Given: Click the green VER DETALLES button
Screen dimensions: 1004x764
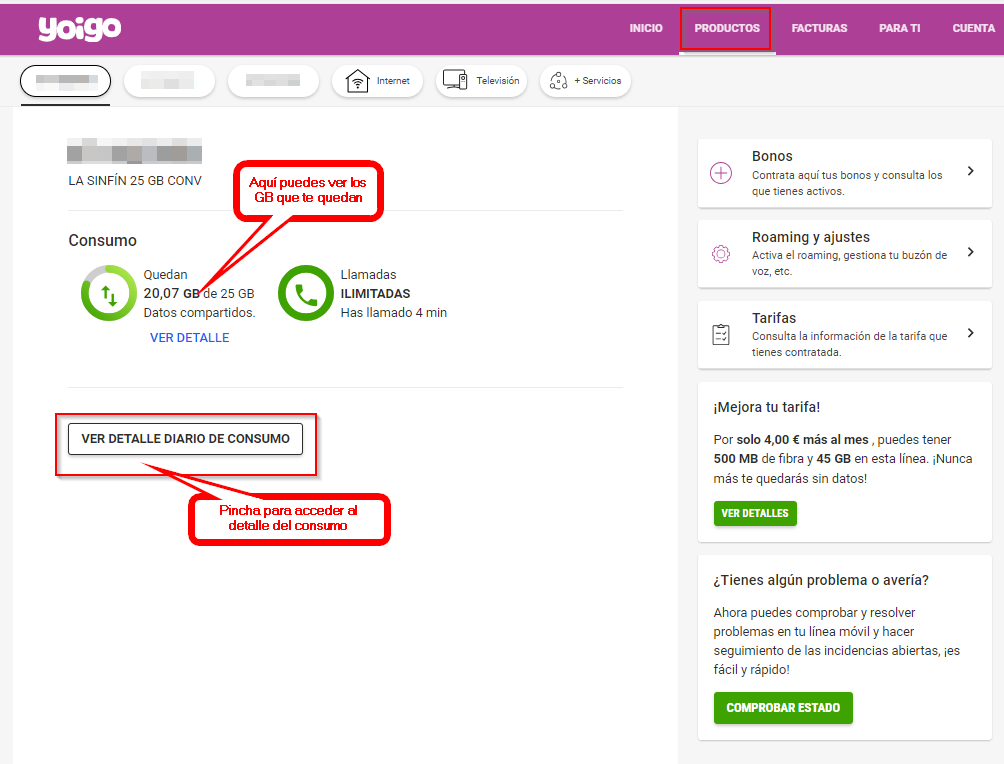Looking at the screenshot, I should [x=755, y=514].
